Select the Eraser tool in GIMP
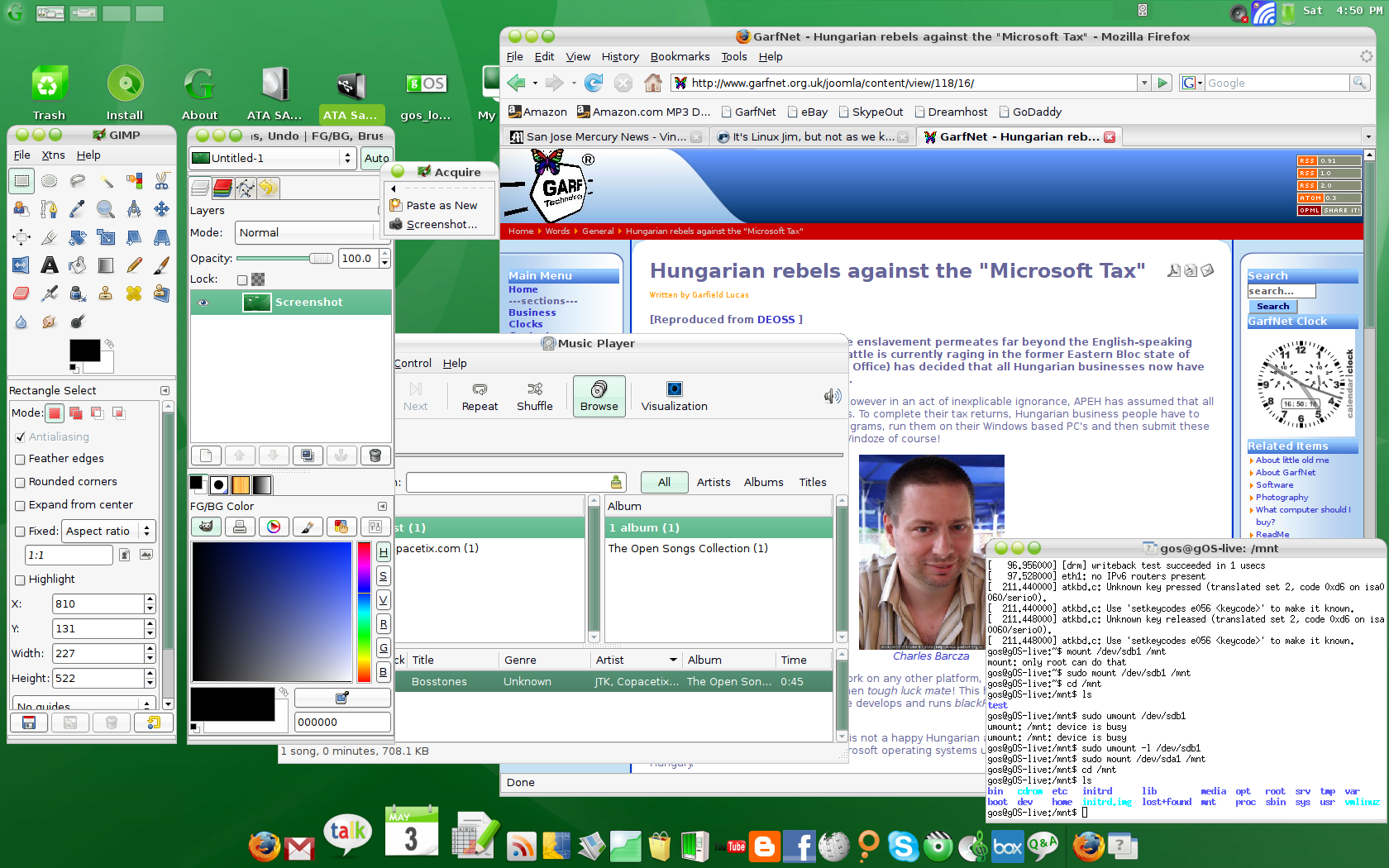Image resolution: width=1389 pixels, height=868 pixels. (21, 293)
